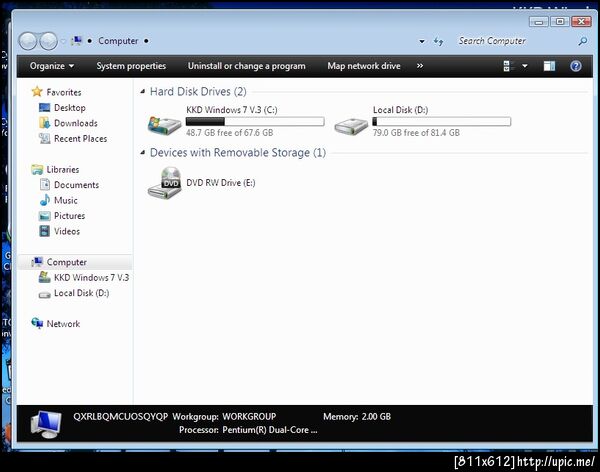Click 48.7 GB free of 67.6 GB text
This screenshot has width=600, height=472.
[230, 133]
